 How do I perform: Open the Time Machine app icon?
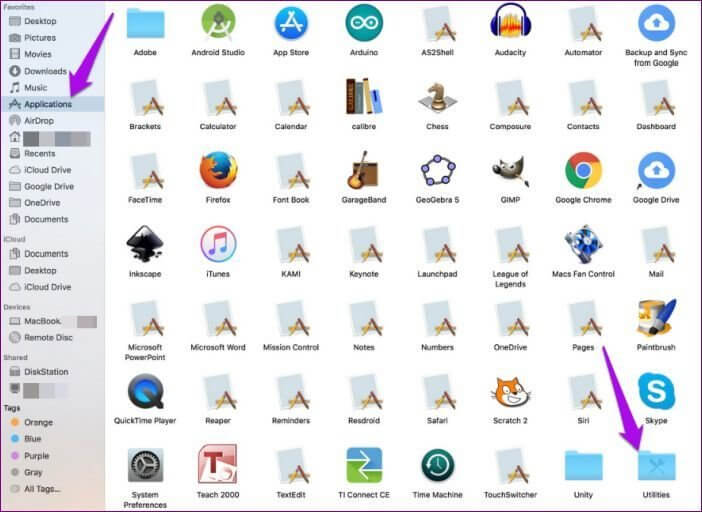pos(437,466)
